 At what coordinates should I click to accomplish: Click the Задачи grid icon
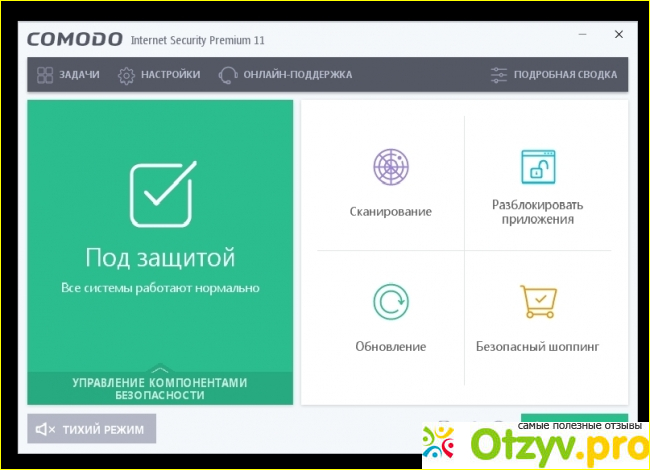(x=45, y=75)
